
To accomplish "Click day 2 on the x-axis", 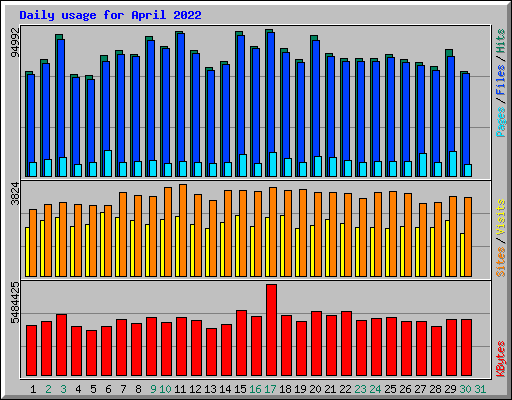I will (x=48, y=389).
